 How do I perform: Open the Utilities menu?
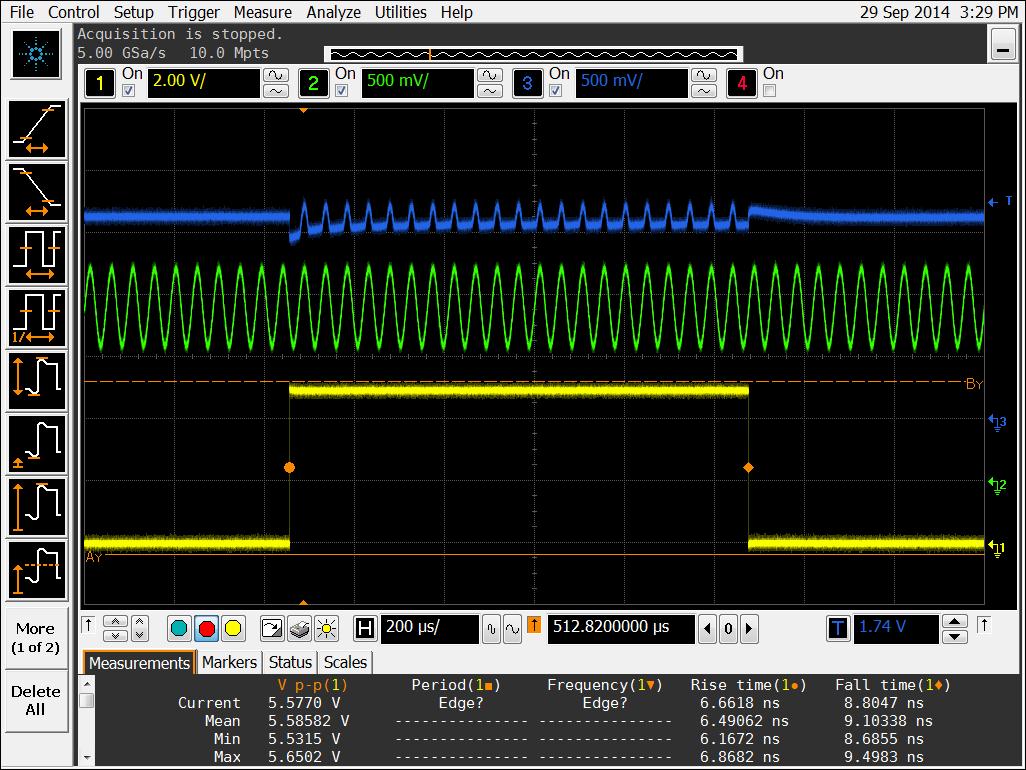400,12
